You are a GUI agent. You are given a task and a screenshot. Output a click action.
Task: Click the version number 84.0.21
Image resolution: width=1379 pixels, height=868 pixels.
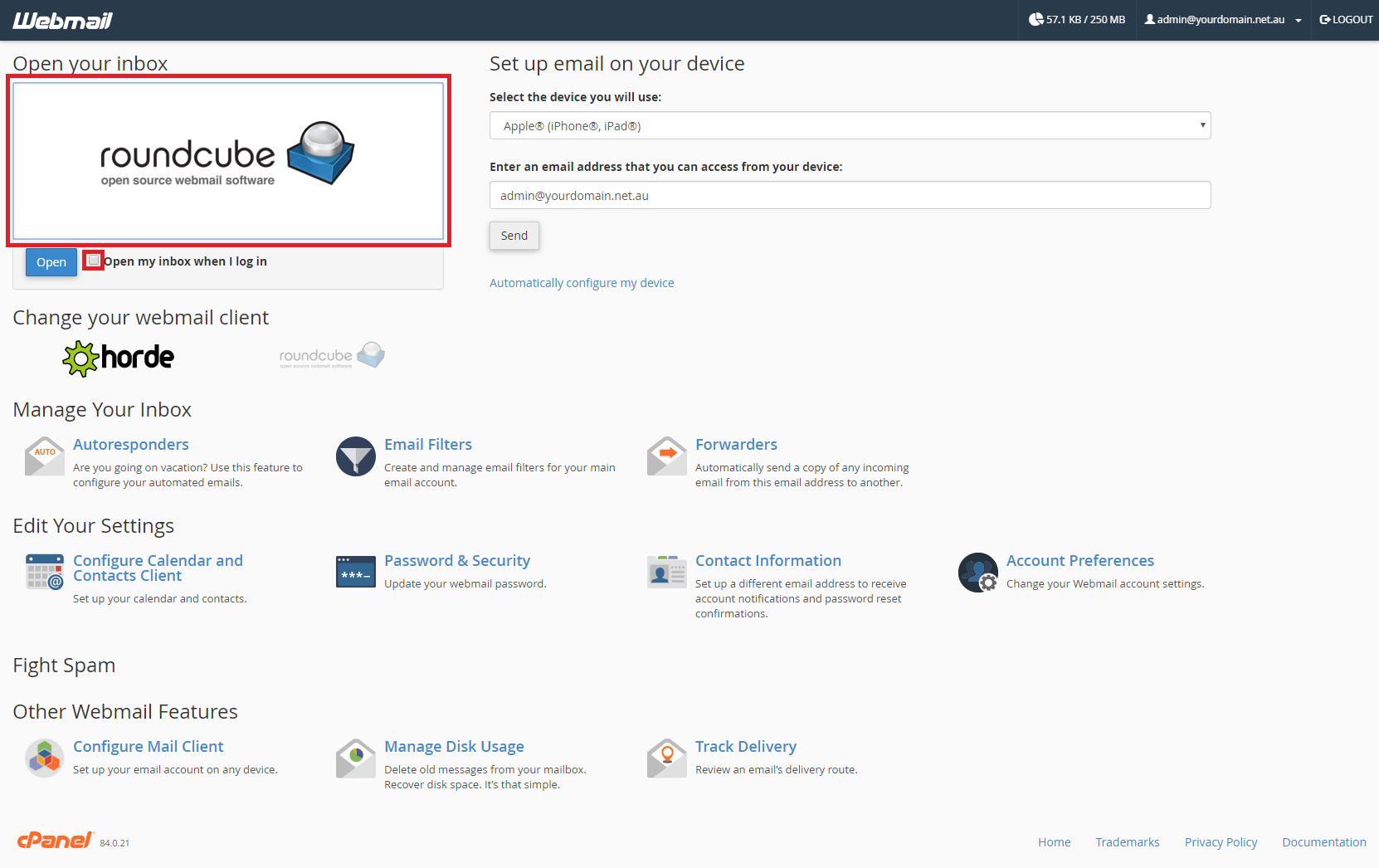pyautogui.click(x=115, y=843)
